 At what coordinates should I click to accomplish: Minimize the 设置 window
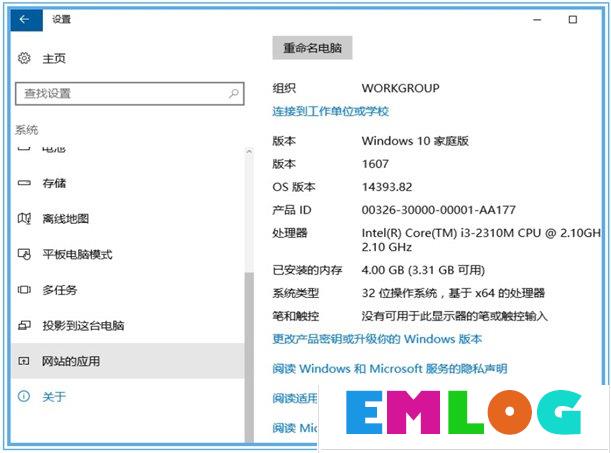pos(537,19)
